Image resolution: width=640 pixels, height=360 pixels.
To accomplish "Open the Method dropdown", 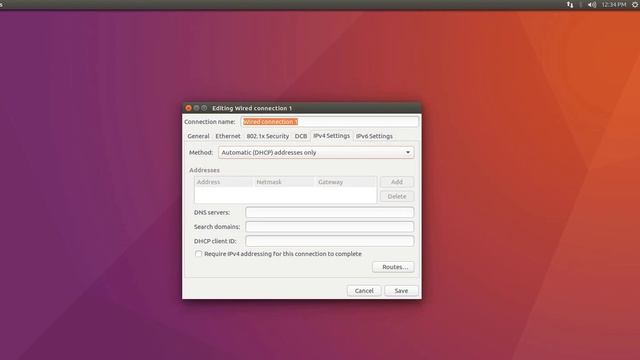I will coord(316,153).
